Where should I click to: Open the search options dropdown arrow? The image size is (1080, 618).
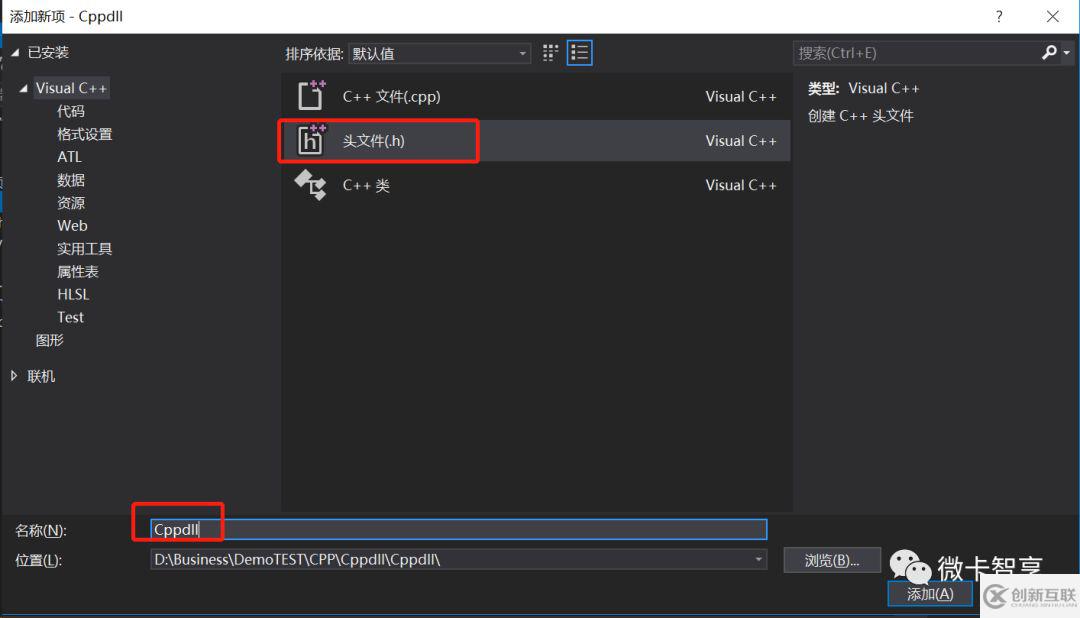pos(1066,52)
